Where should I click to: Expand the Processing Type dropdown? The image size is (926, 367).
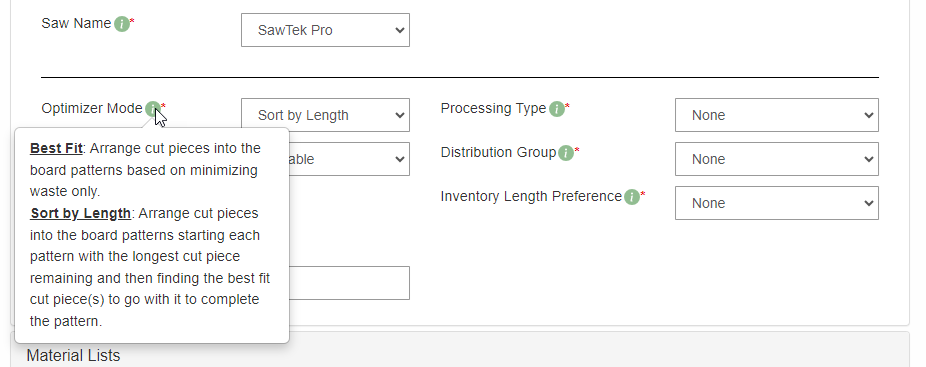777,115
